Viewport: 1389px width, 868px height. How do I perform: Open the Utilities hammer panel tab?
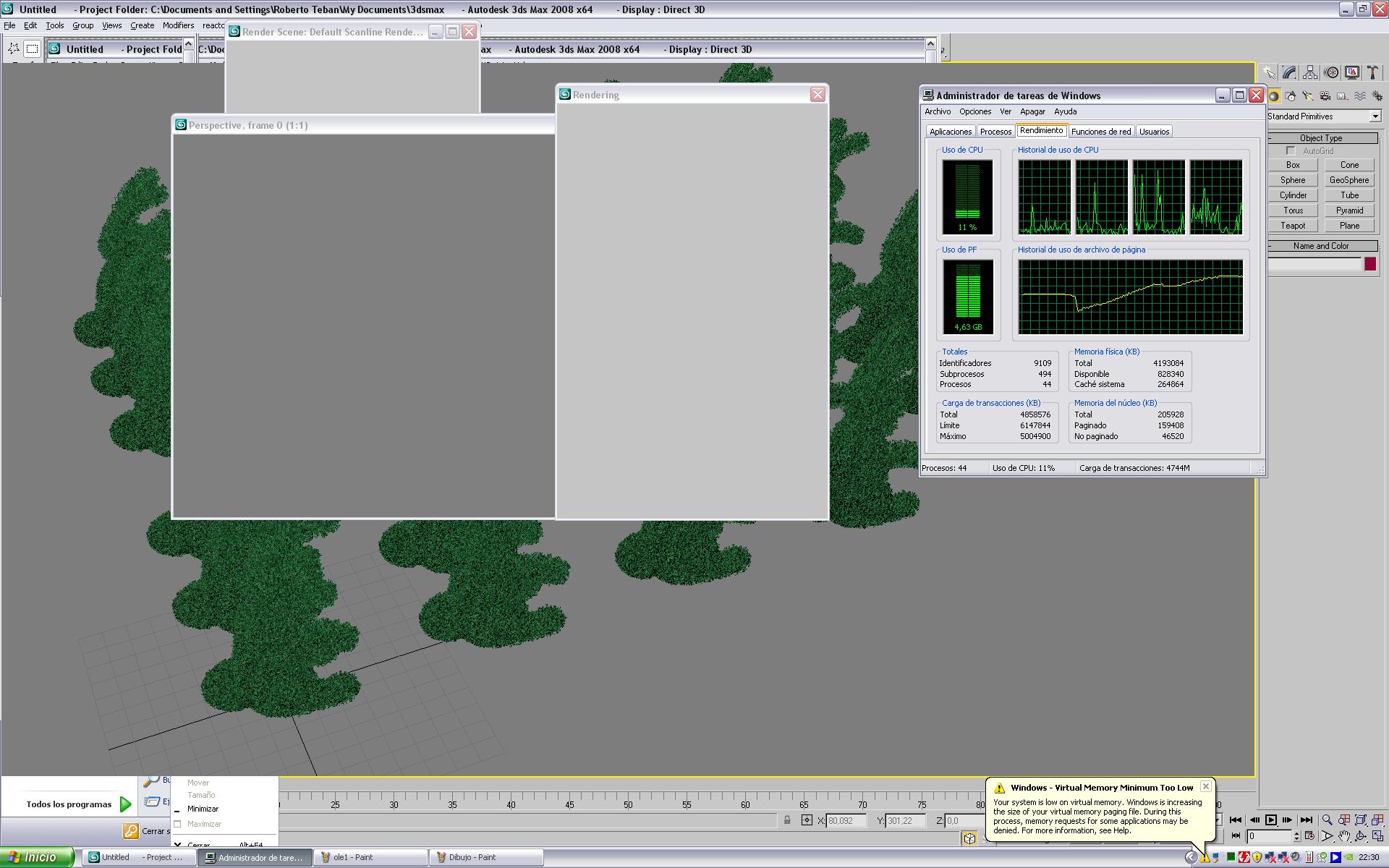pyautogui.click(x=1372, y=73)
